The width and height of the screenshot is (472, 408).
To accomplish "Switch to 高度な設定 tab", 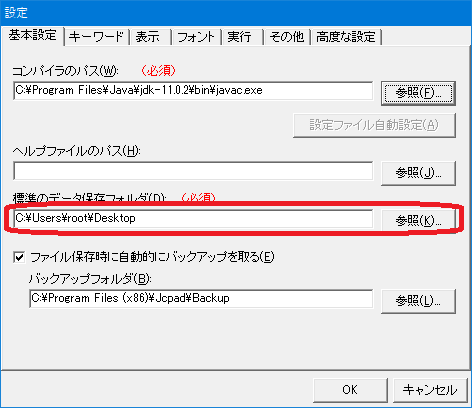I will (x=346, y=37).
